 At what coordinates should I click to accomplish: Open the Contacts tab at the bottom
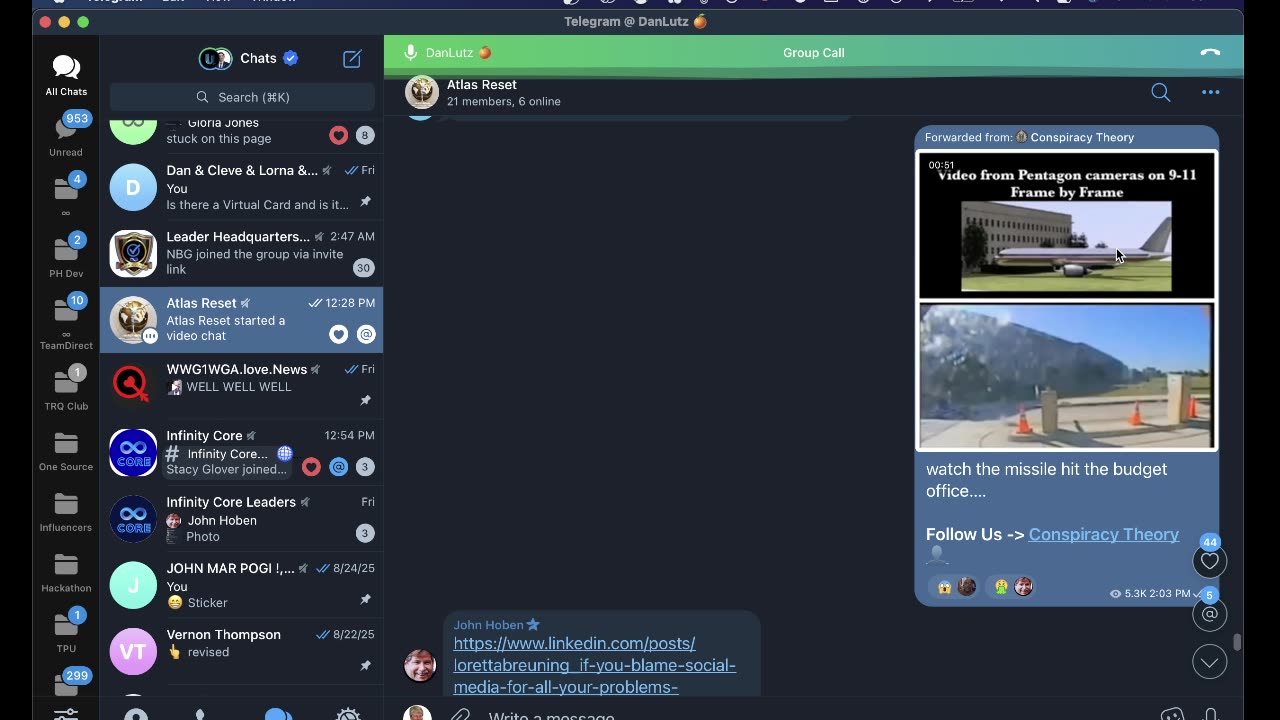(x=136, y=713)
